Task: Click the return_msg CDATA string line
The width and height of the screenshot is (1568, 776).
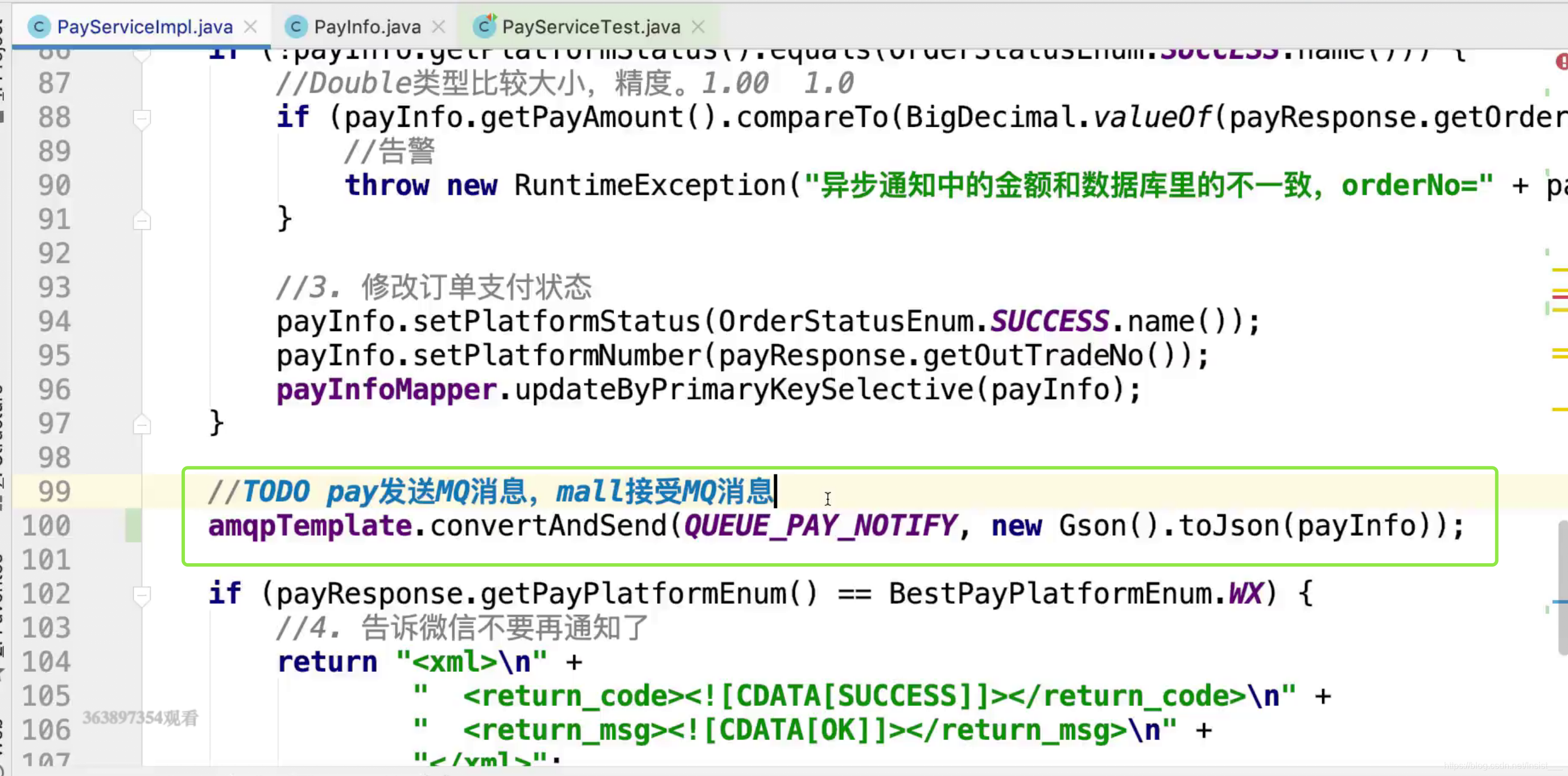Action: click(795, 730)
